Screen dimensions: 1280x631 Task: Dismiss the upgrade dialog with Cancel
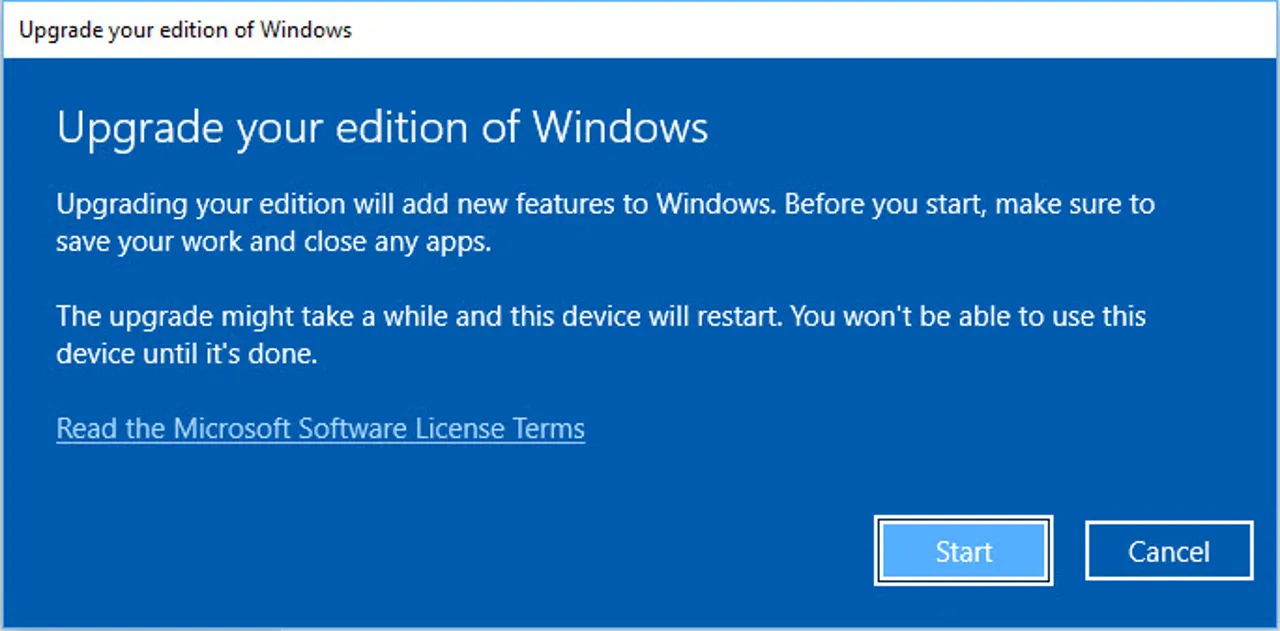[x=1168, y=551]
